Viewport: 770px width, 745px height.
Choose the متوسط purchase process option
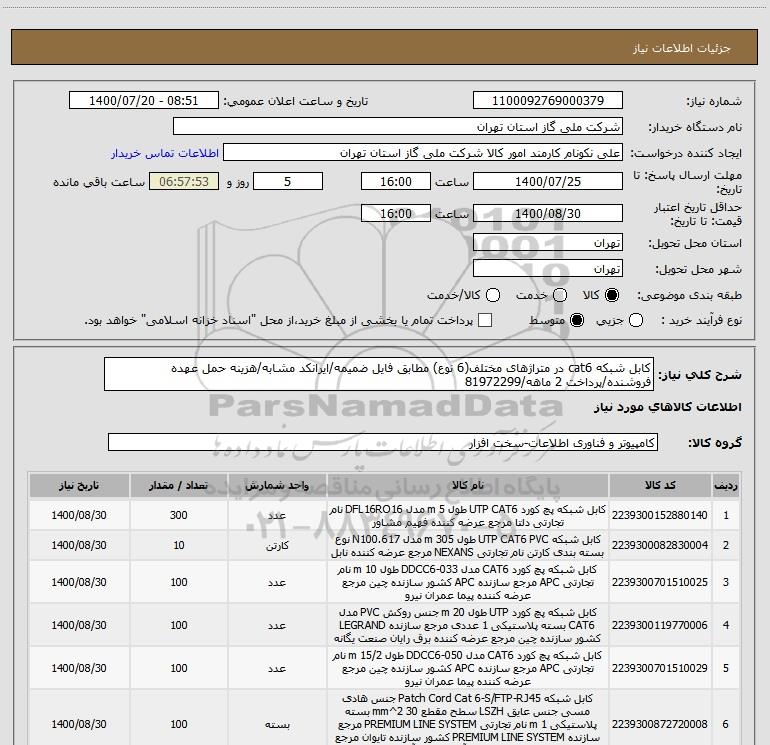(x=577, y=320)
